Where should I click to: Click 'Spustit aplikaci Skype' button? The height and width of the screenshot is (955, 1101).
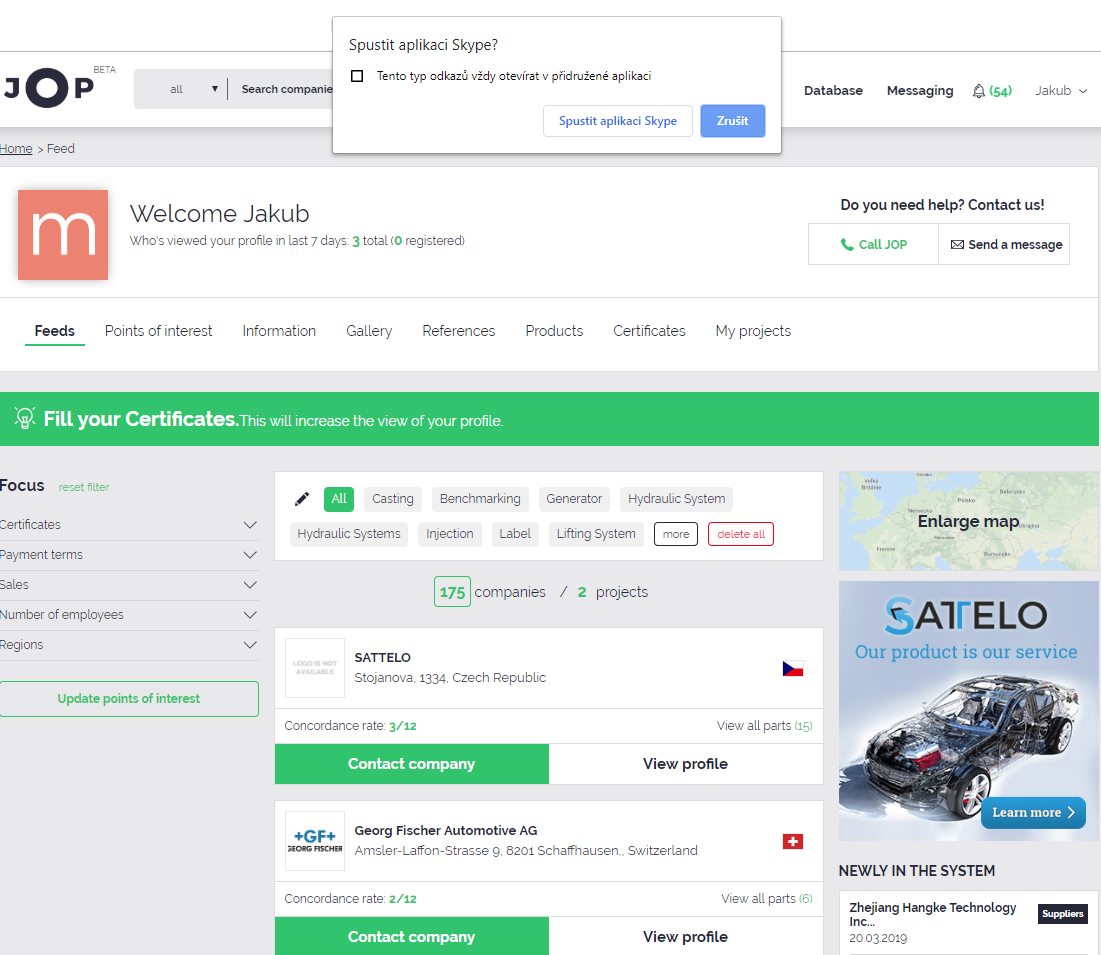pos(618,121)
